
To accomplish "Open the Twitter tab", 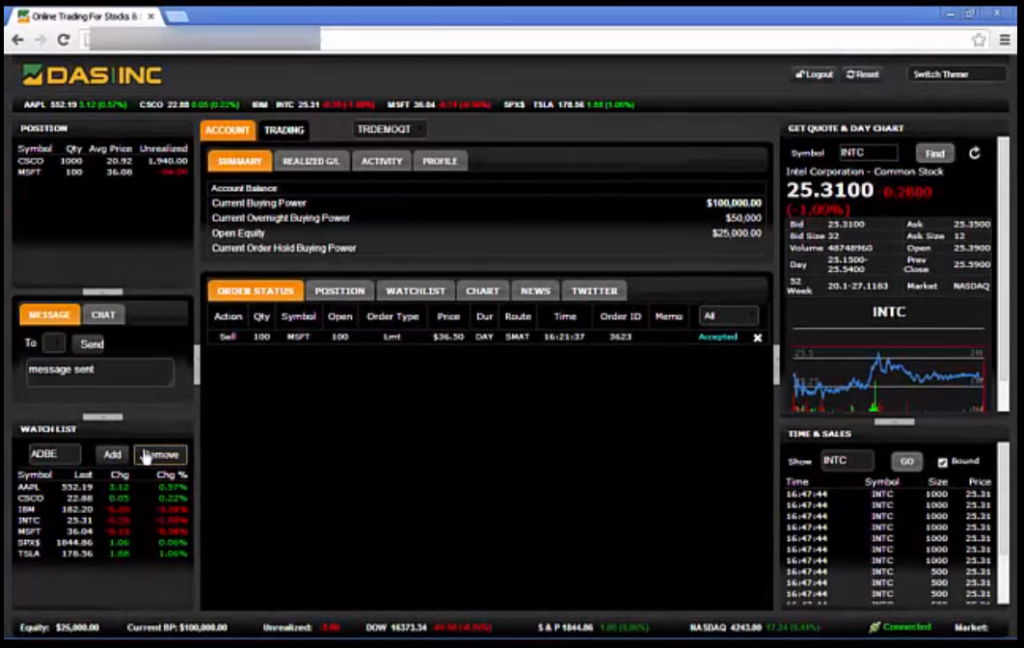I will (x=594, y=291).
